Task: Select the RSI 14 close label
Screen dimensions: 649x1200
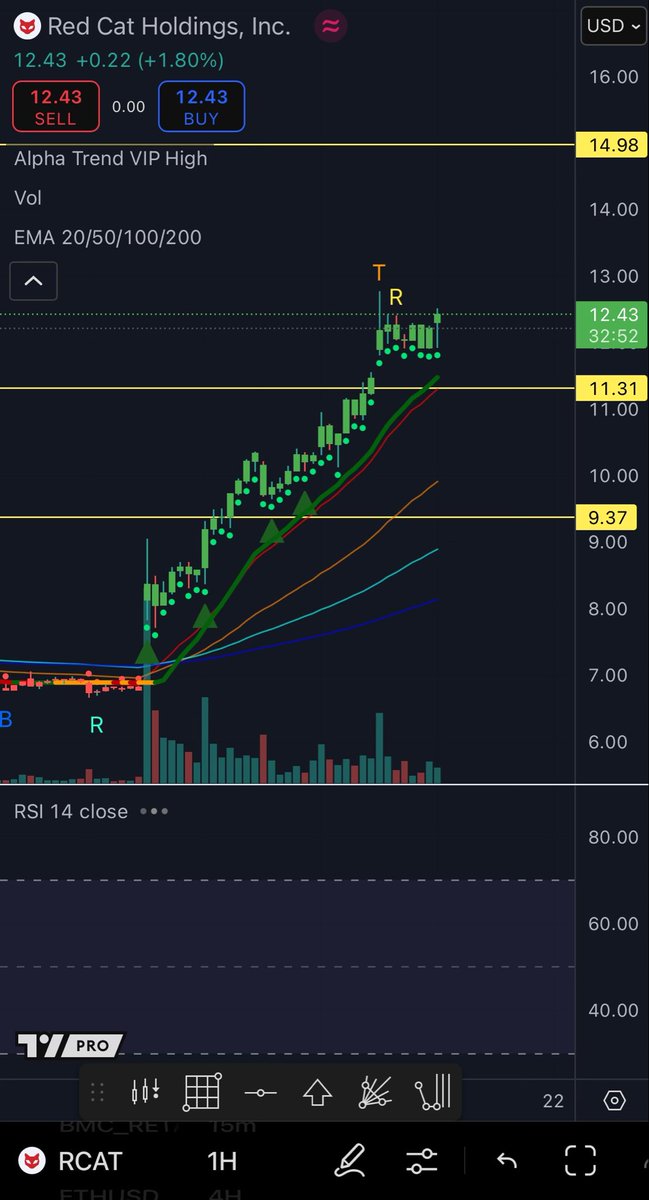Action: pos(71,811)
